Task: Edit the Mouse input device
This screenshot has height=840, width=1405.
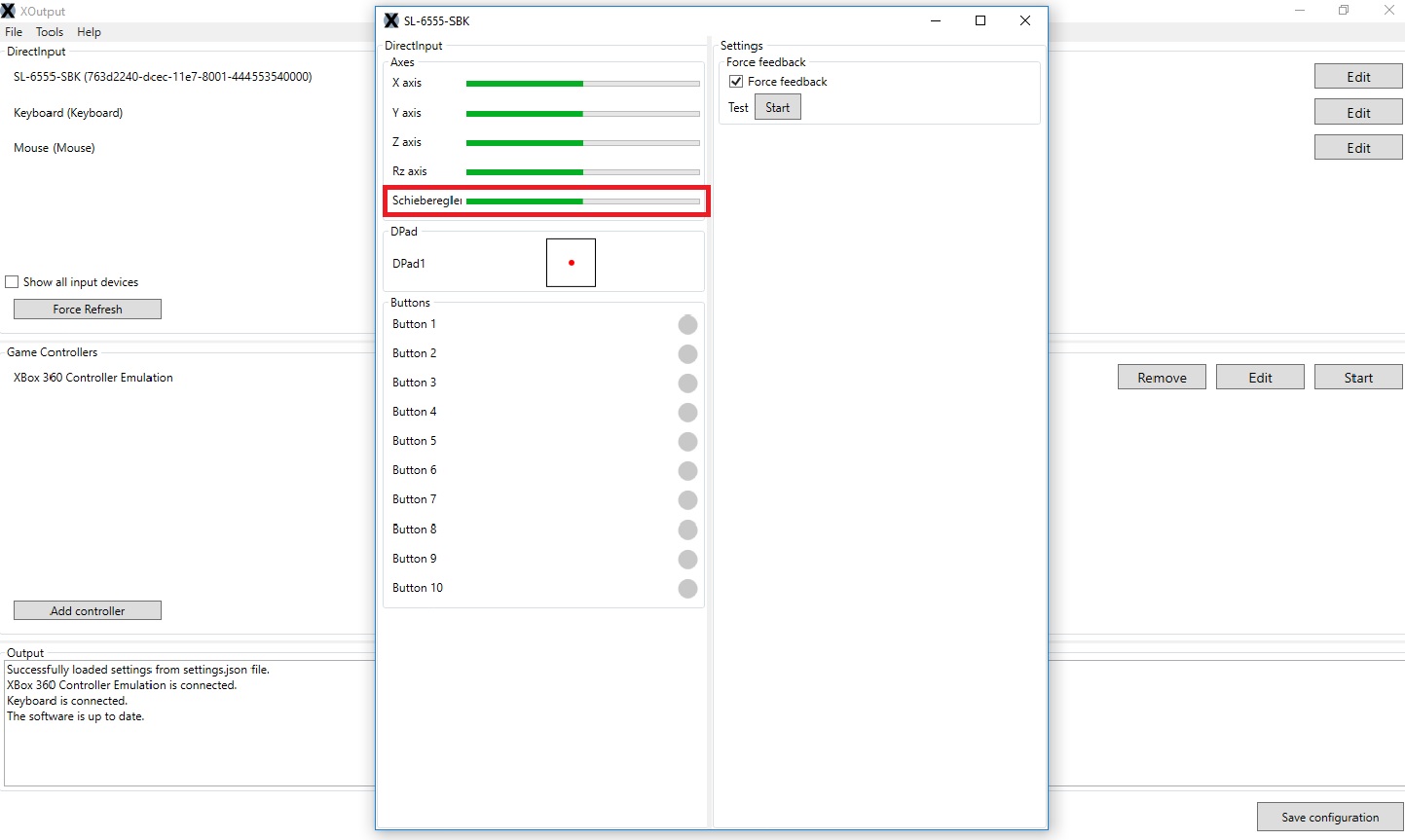Action: pos(1357,147)
